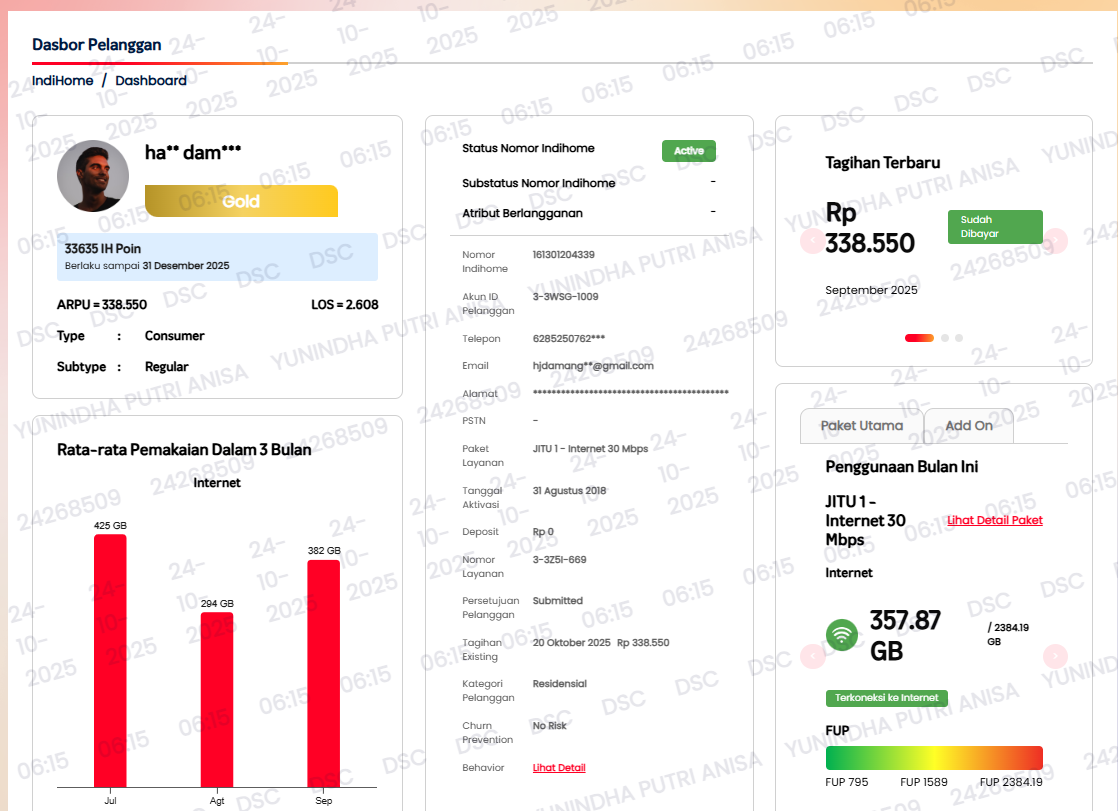Click the Nomor Indihome value 161301204339
The width and height of the screenshot is (1118, 811).
click(x=563, y=255)
